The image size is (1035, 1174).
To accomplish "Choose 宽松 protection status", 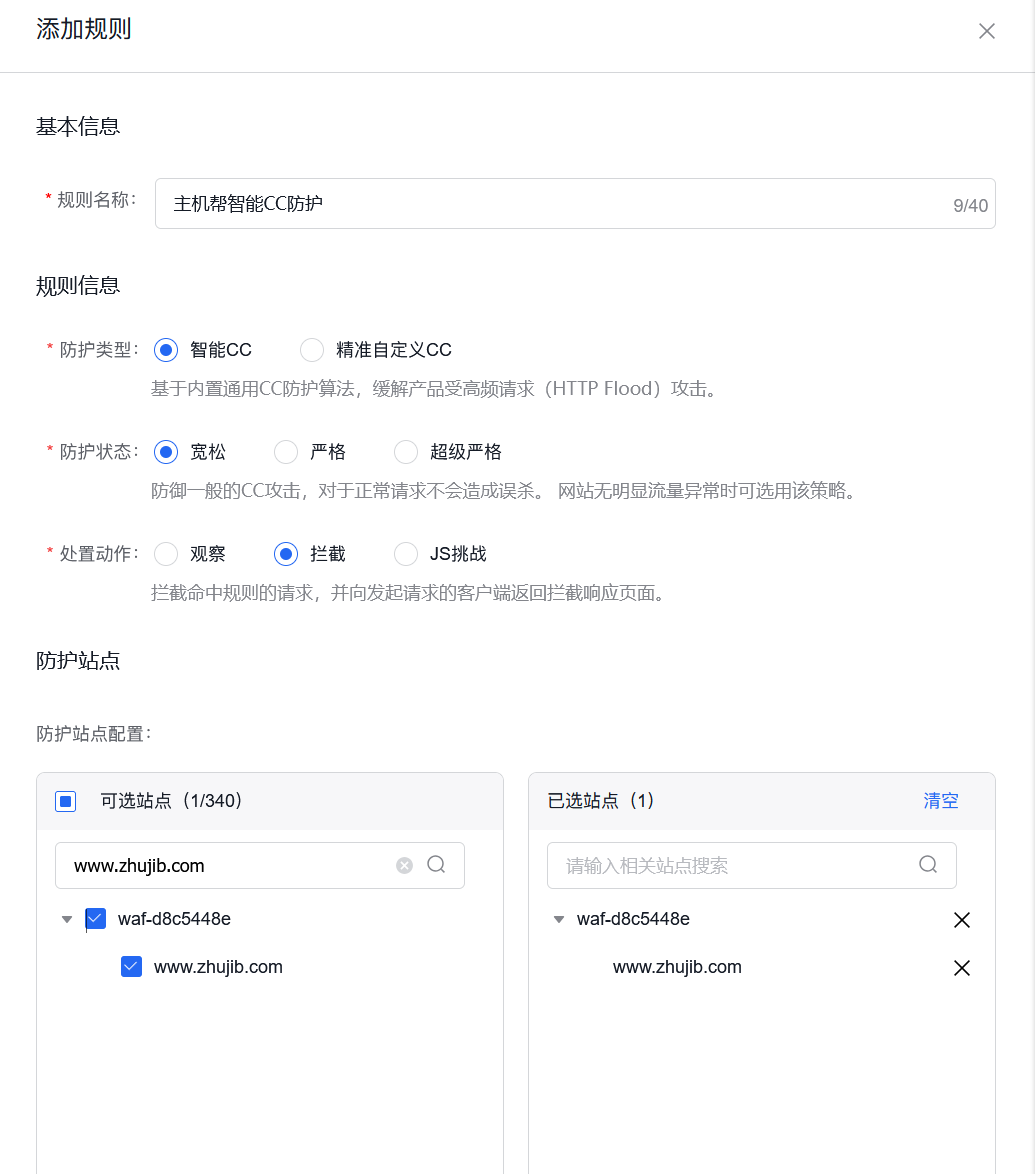I will (166, 452).
